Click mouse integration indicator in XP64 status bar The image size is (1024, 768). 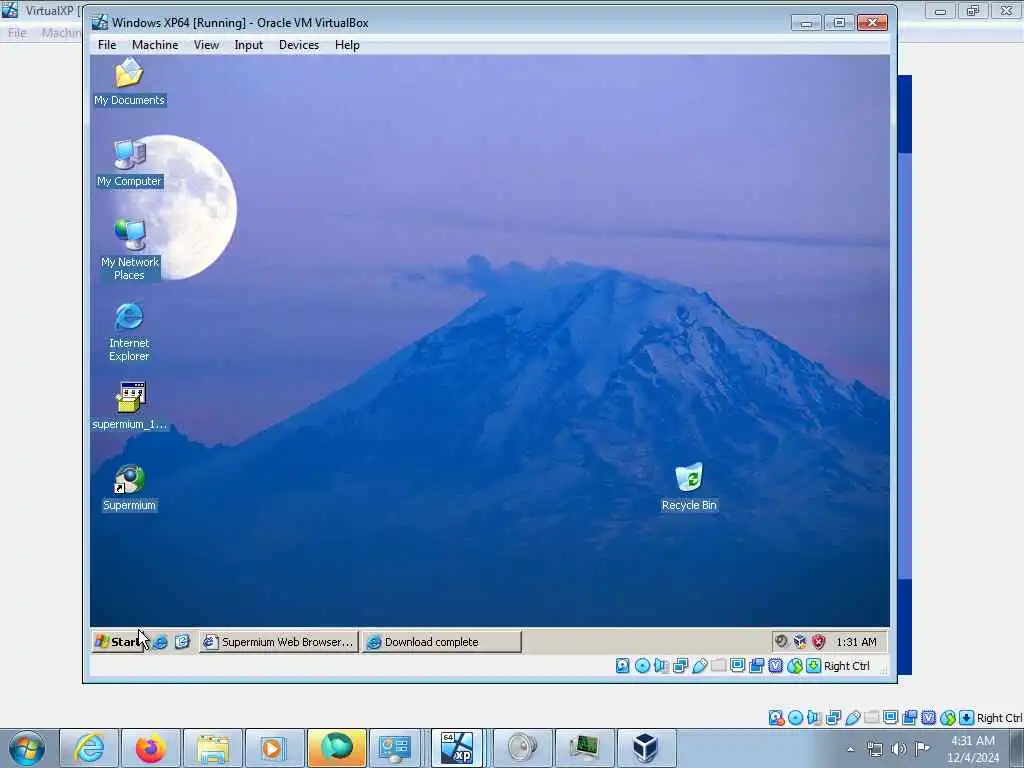point(795,665)
